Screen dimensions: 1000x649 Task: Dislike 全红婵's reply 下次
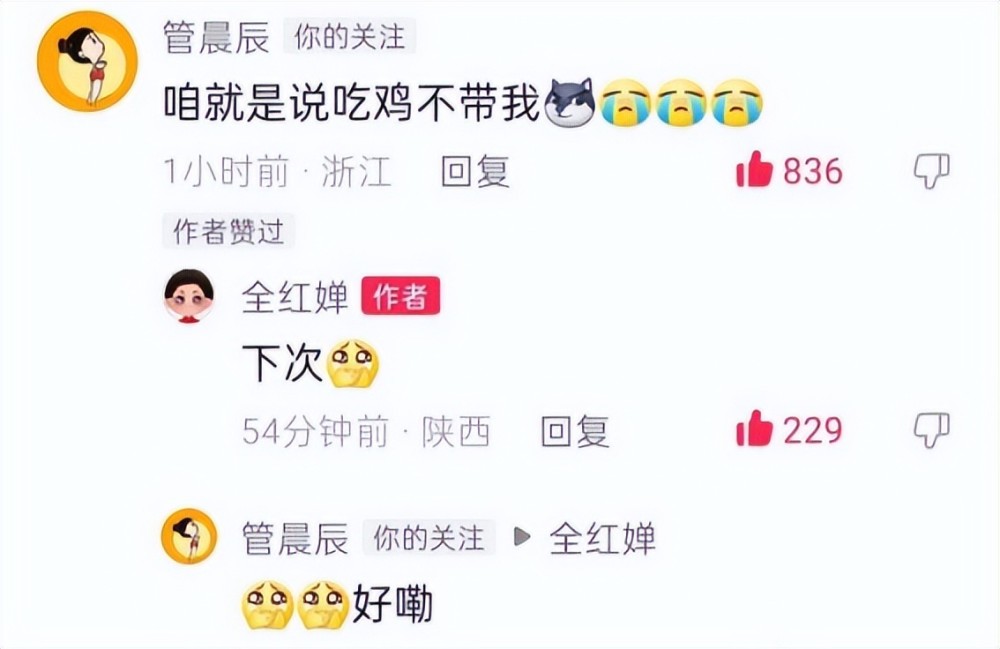931,429
